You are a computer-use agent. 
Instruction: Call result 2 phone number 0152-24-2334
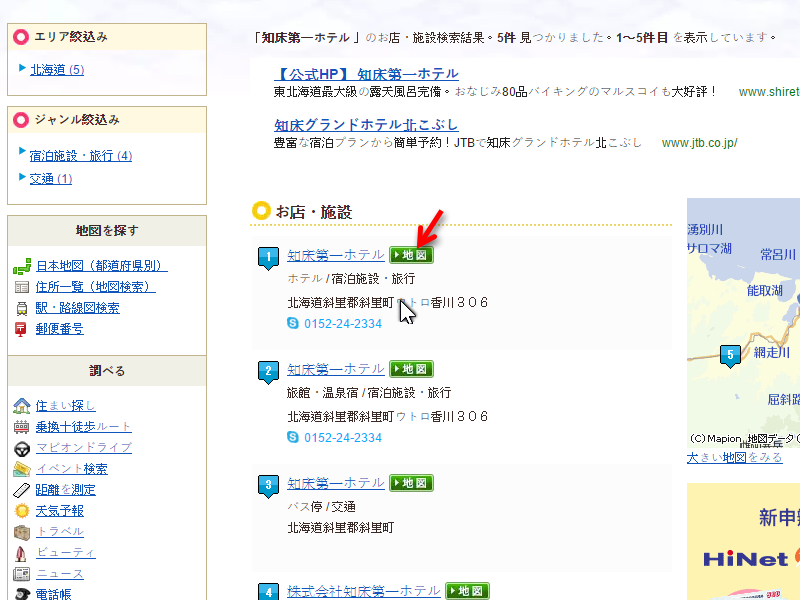point(343,437)
